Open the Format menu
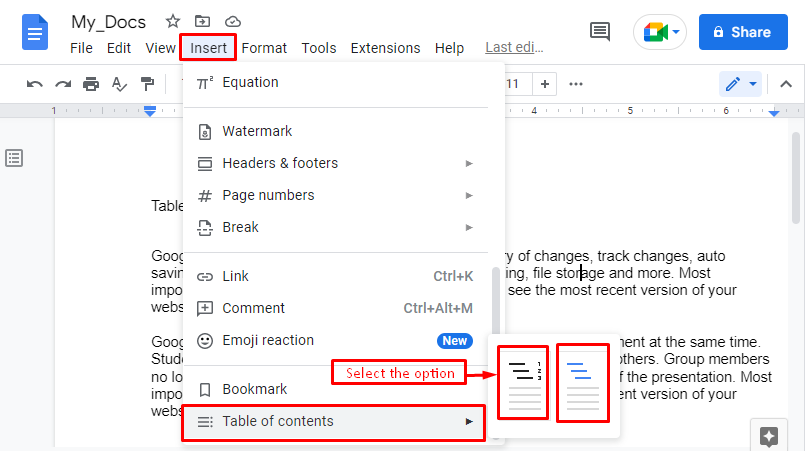The image size is (805, 451). coord(264,48)
